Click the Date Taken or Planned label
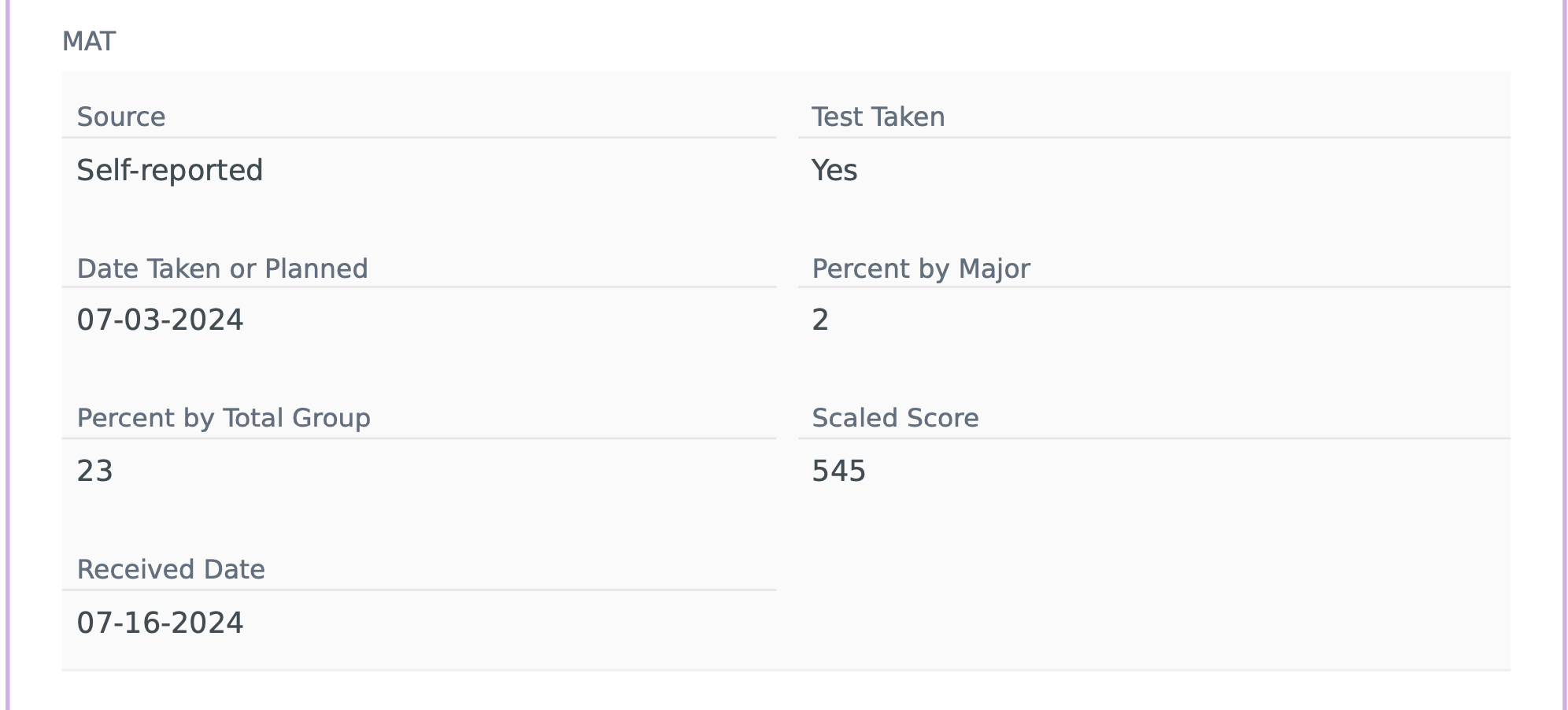 point(222,269)
